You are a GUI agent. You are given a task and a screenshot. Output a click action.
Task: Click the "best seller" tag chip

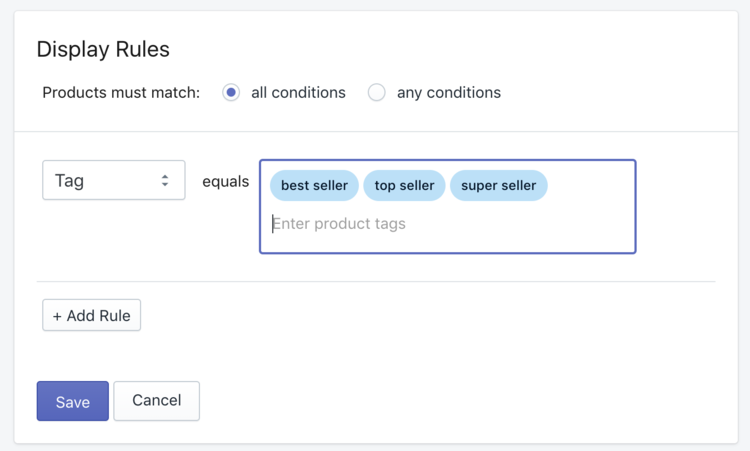click(x=314, y=186)
